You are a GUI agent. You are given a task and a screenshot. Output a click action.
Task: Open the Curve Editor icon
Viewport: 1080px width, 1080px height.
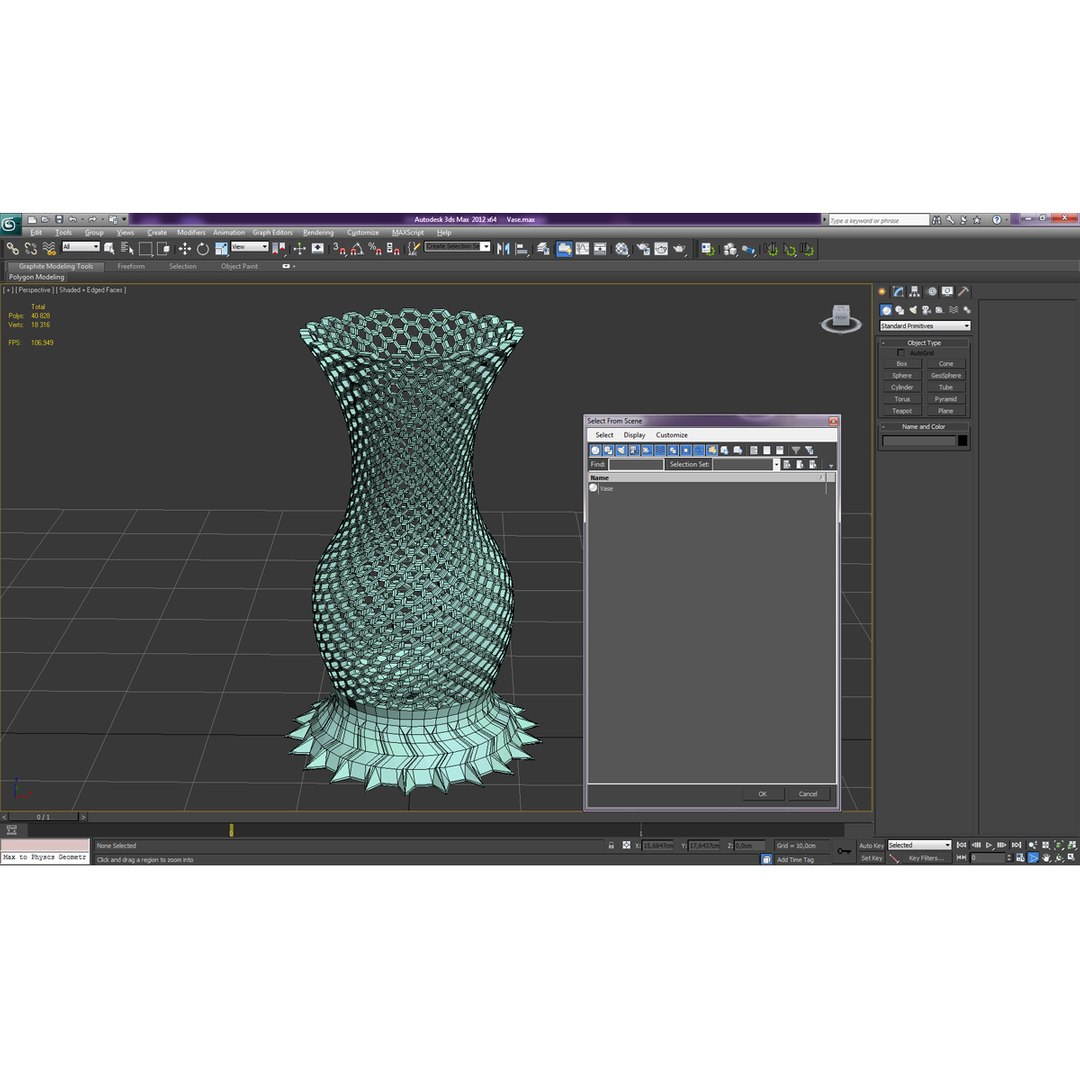583,249
